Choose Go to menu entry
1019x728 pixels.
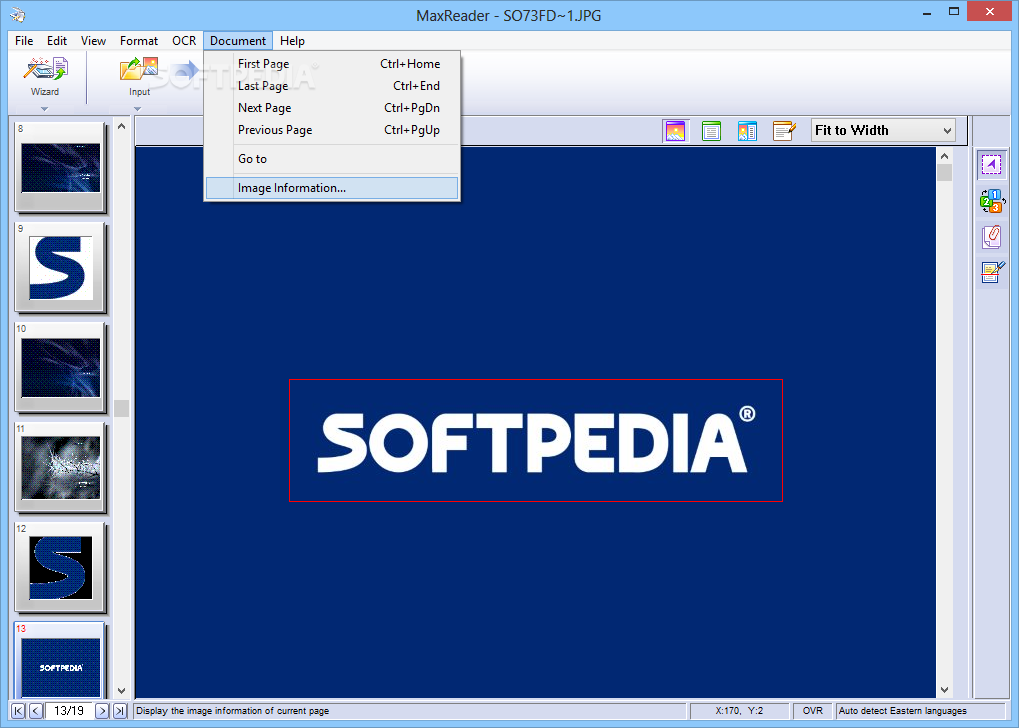332,159
